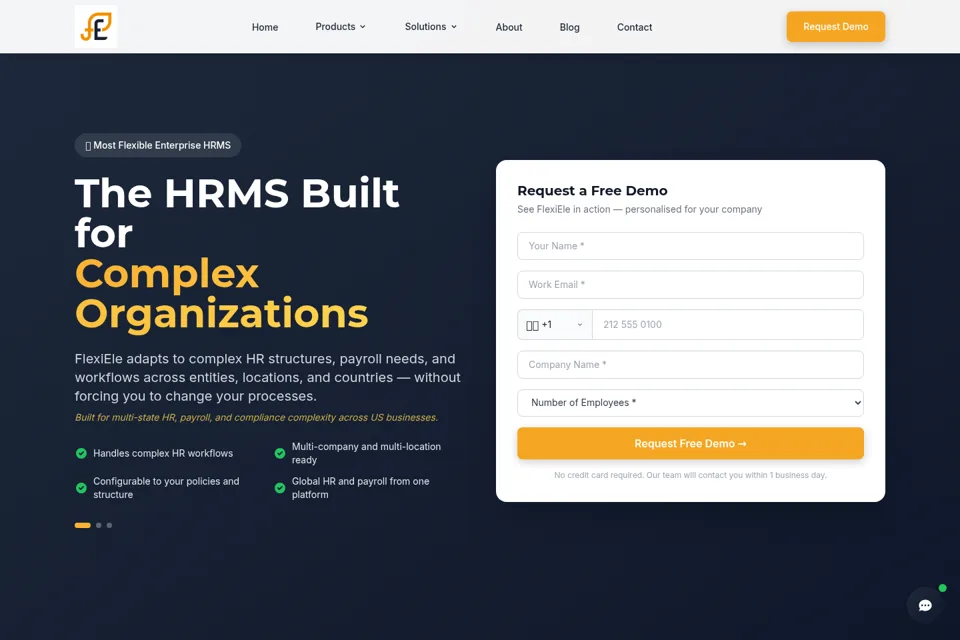Screen dimensions: 960x640
Task: Click the green check beside Multi-company and multi-location ready
Action: [x=280, y=453]
